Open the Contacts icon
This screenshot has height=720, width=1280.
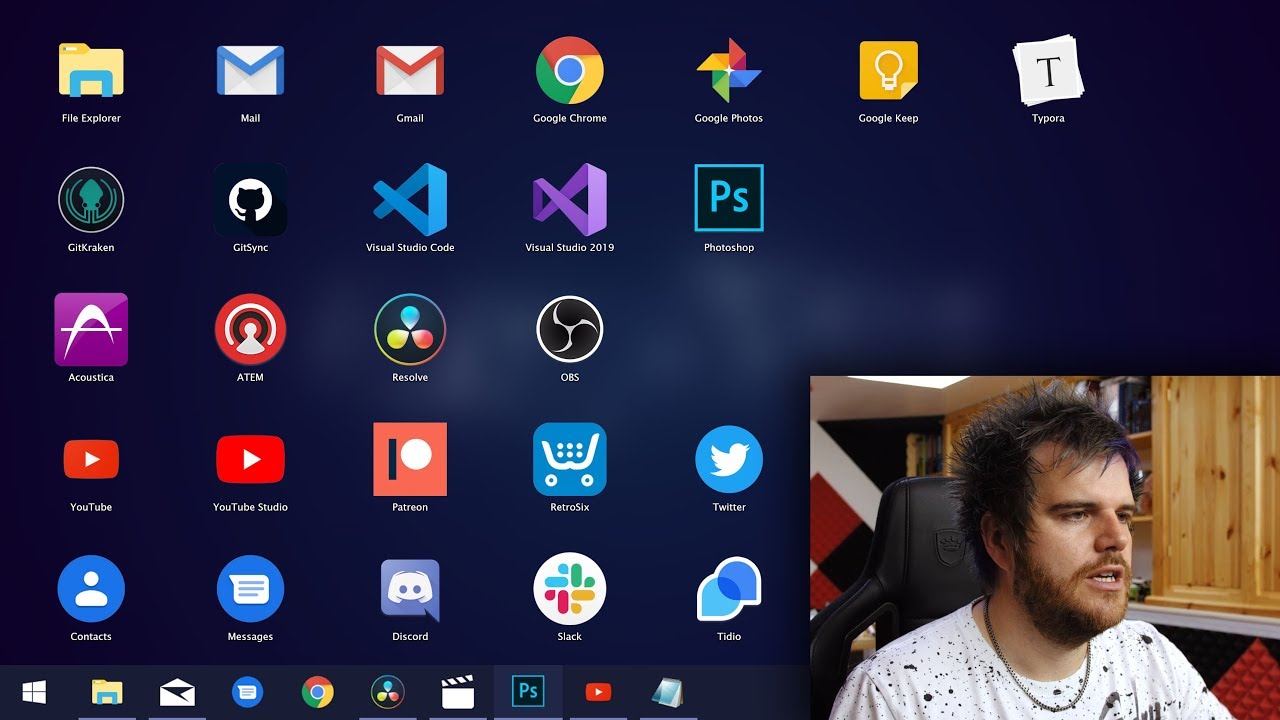click(91, 589)
